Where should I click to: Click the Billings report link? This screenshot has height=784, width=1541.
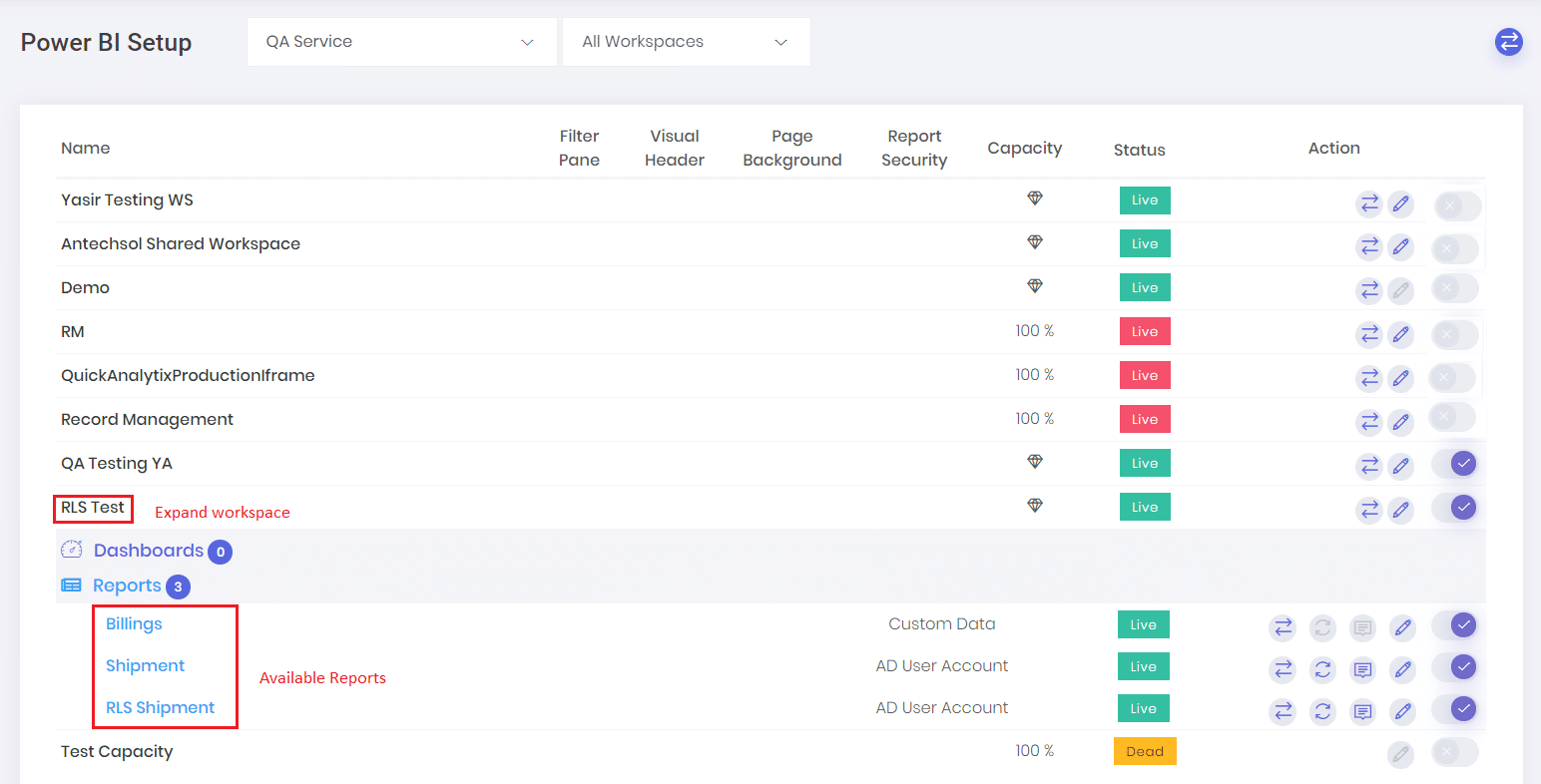(133, 623)
